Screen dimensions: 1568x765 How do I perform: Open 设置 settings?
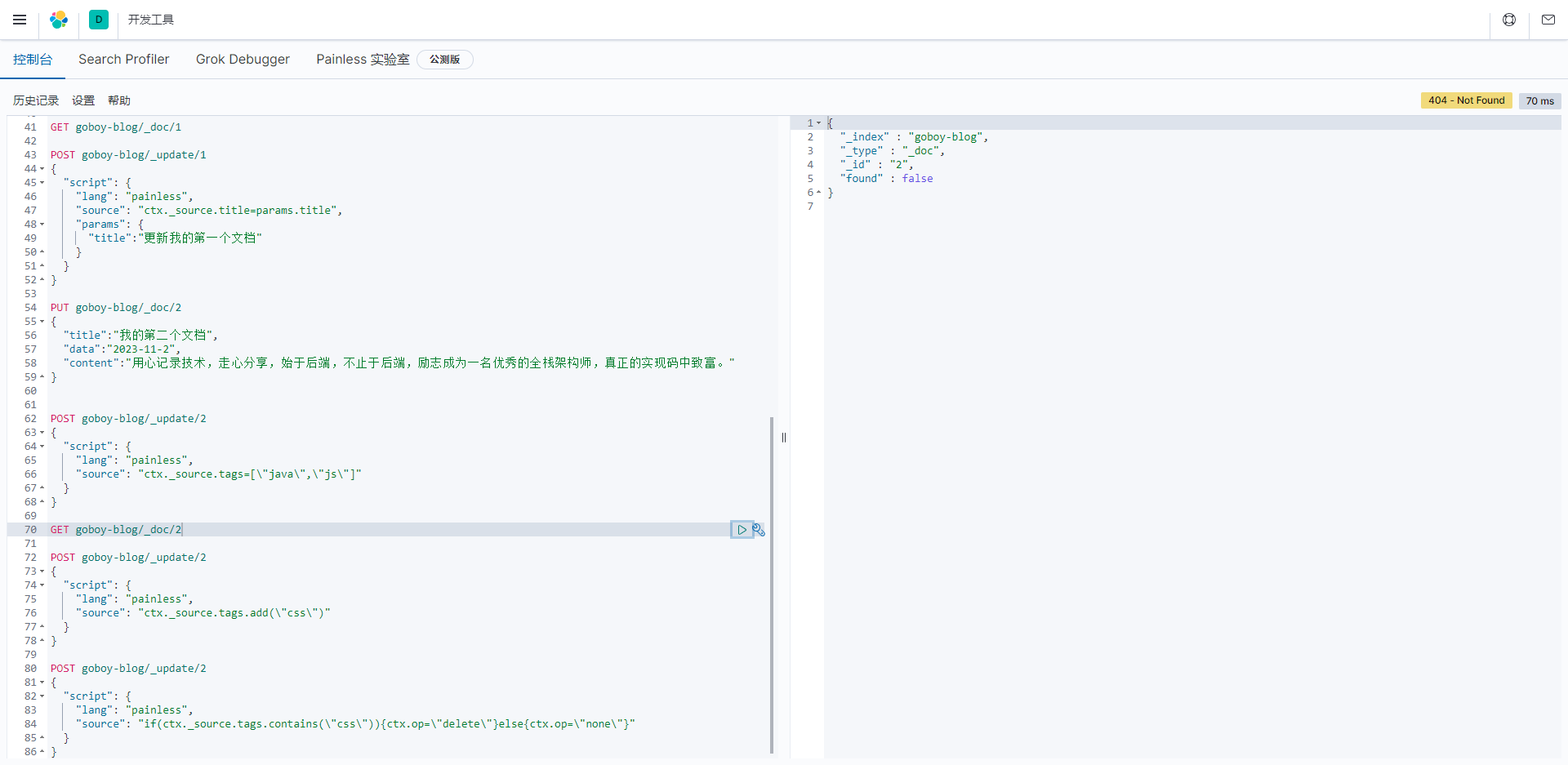tap(83, 100)
